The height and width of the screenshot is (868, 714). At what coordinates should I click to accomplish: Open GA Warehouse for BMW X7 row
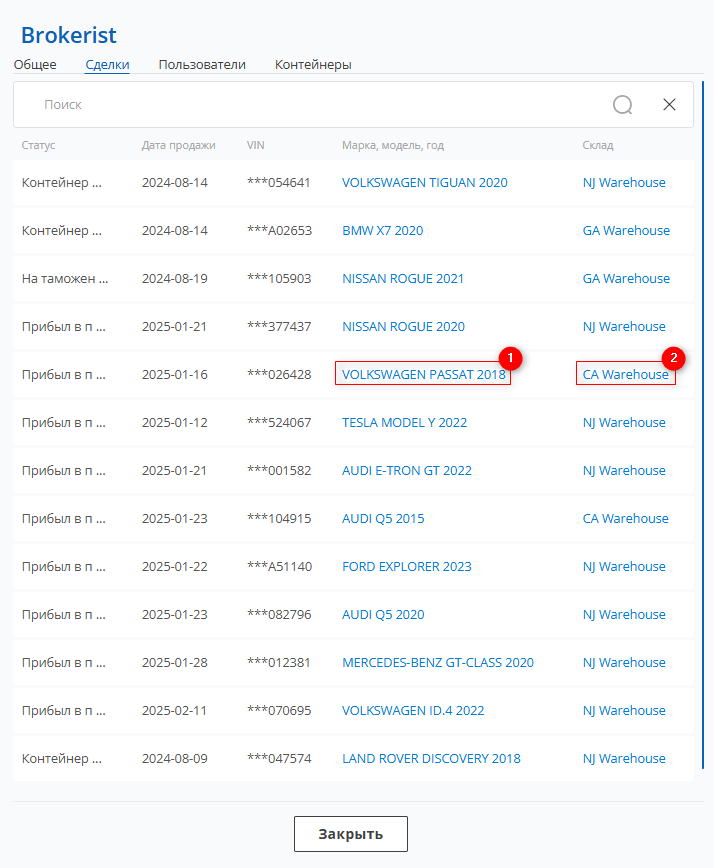626,231
